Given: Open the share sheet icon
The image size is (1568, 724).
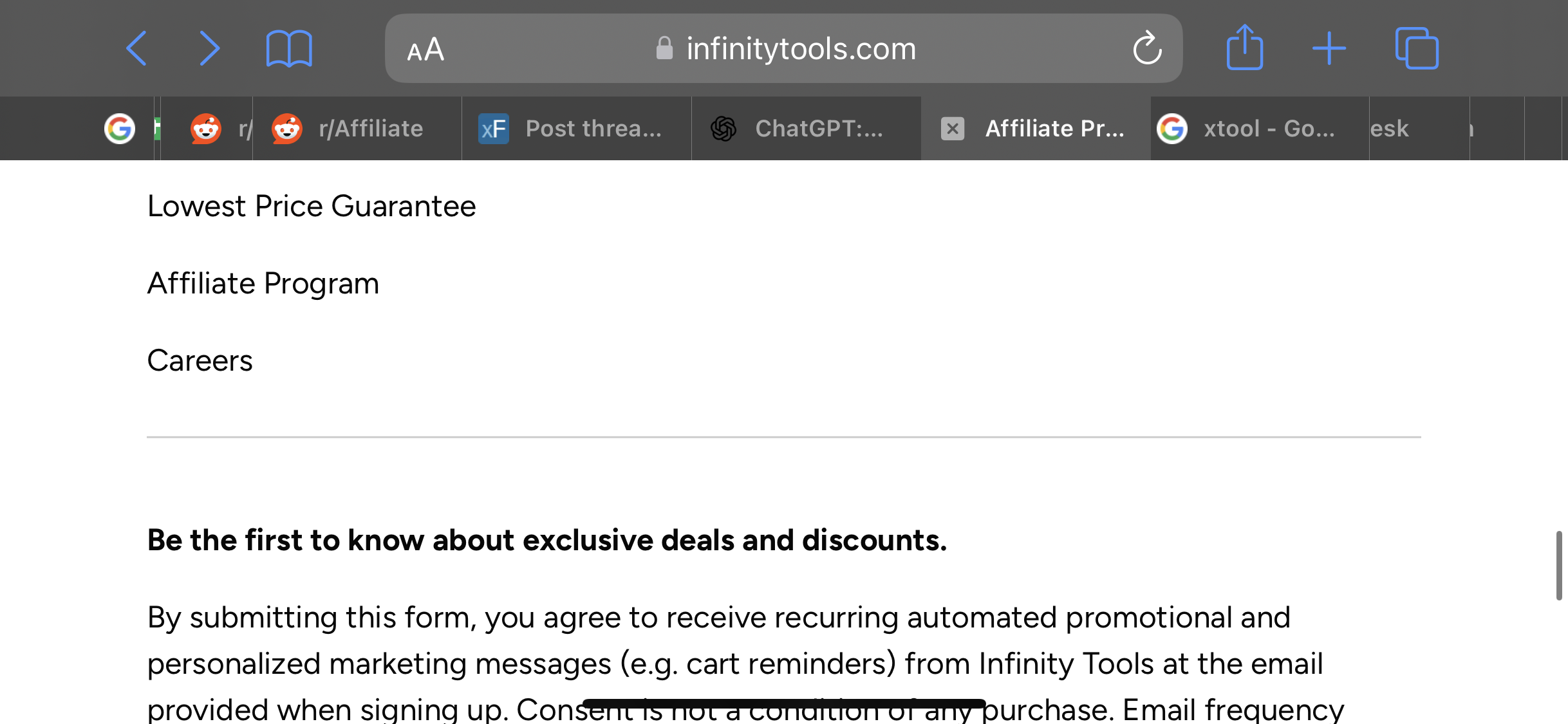Looking at the screenshot, I should (1245, 47).
